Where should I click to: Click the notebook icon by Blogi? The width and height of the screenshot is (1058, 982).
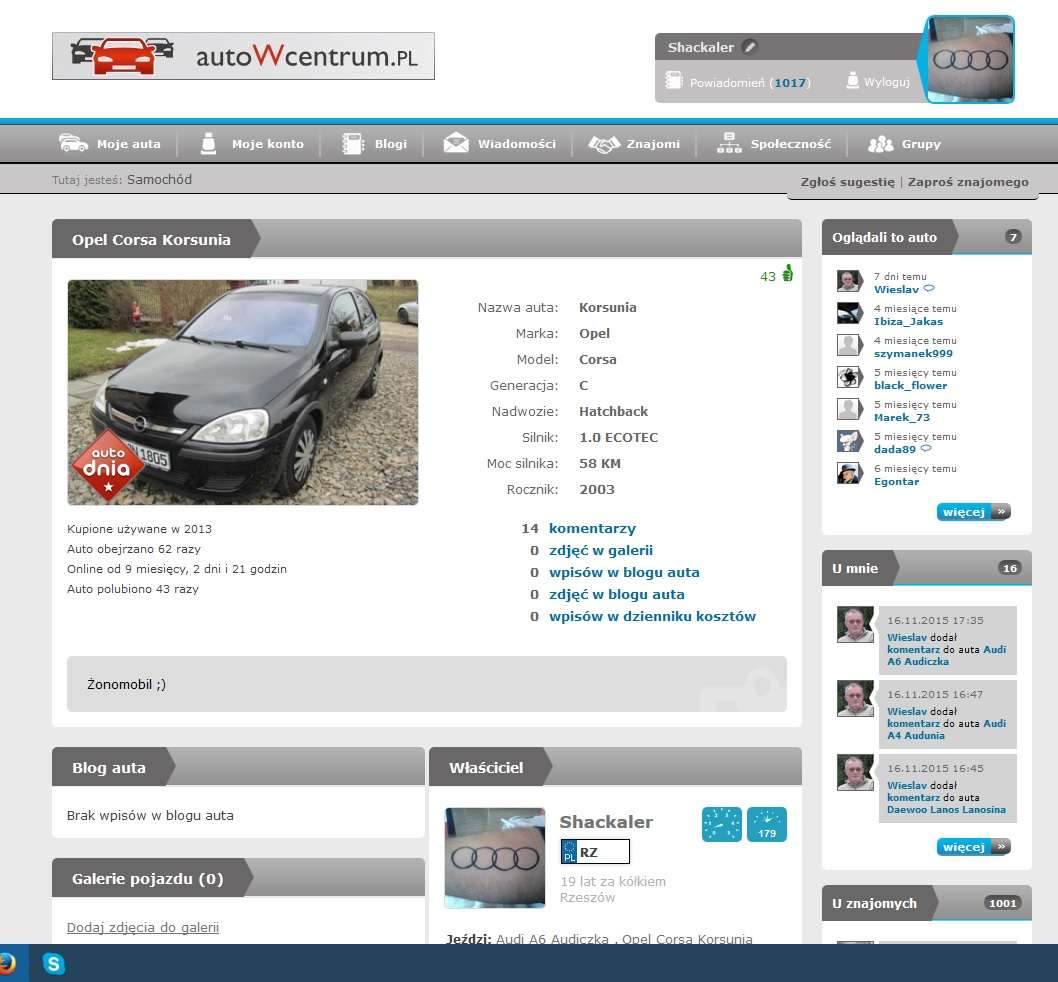click(353, 144)
